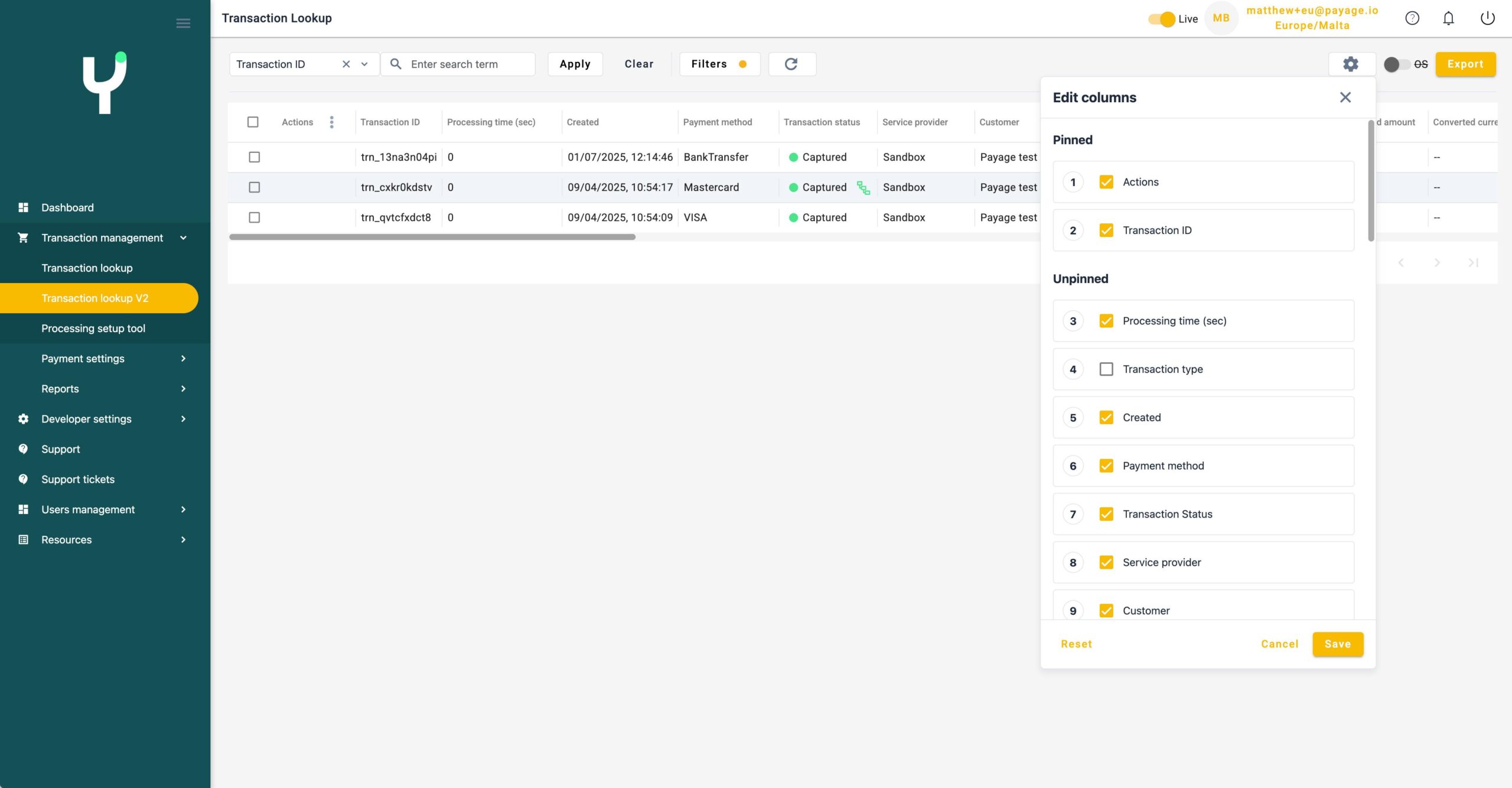Open the Processing setup tool page
Image resolution: width=1512 pixels, height=788 pixels.
pyautogui.click(x=93, y=328)
